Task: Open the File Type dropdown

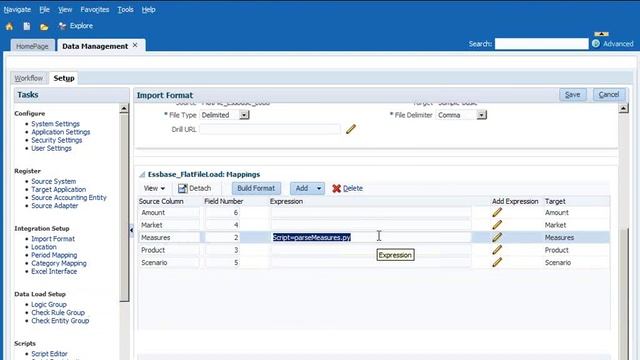Action: click(244, 115)
